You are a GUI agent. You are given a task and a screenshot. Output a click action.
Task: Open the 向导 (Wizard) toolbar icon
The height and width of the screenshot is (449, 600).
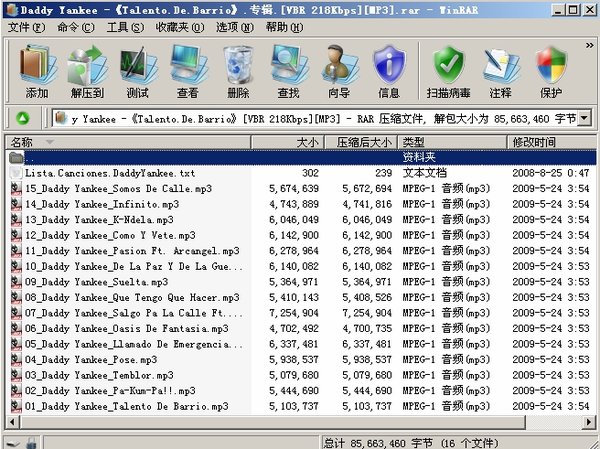pos(339,64)
